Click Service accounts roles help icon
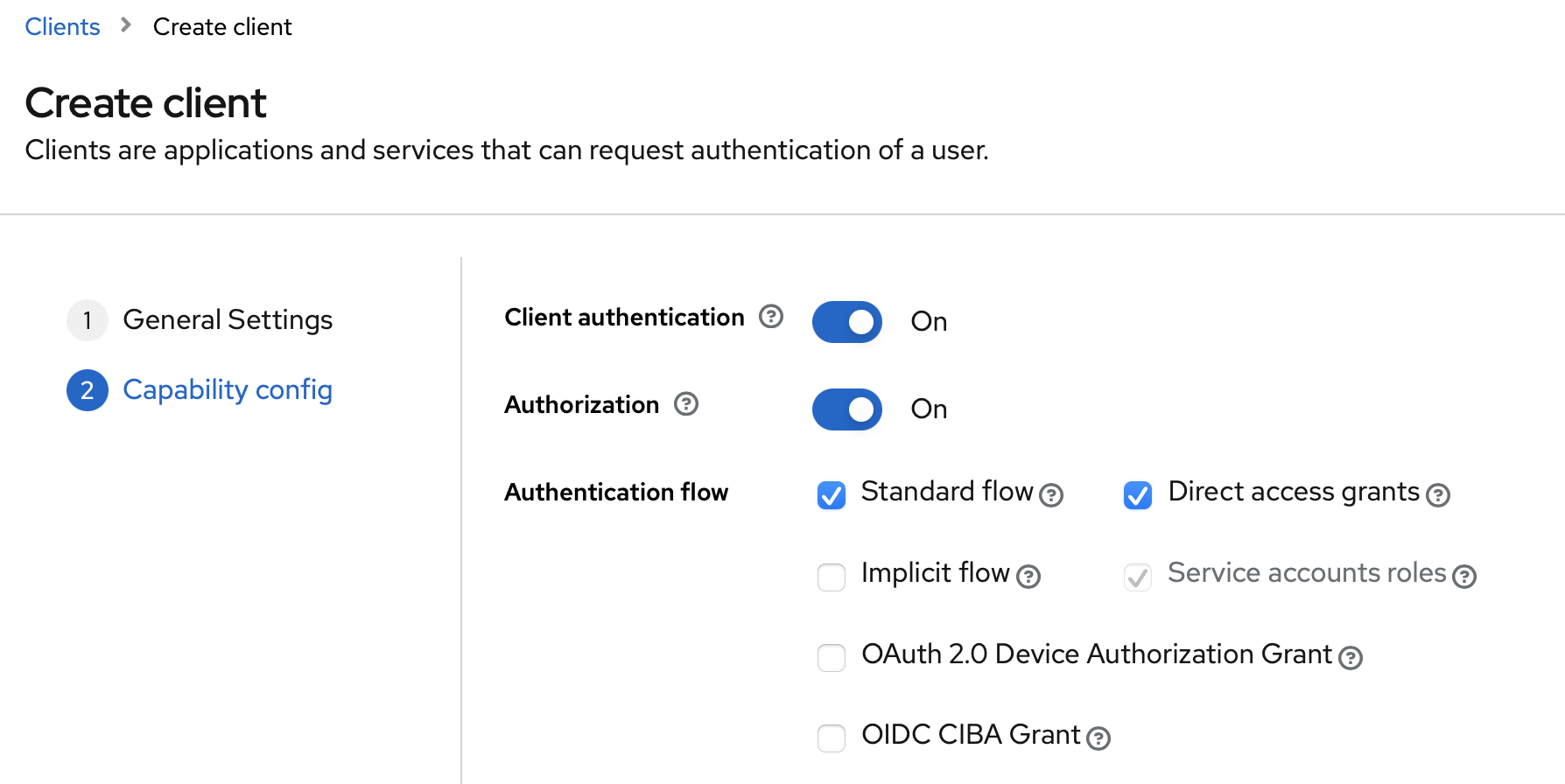The height and width of the screenshot is (784, 1565). click(x=1464, y=577)
